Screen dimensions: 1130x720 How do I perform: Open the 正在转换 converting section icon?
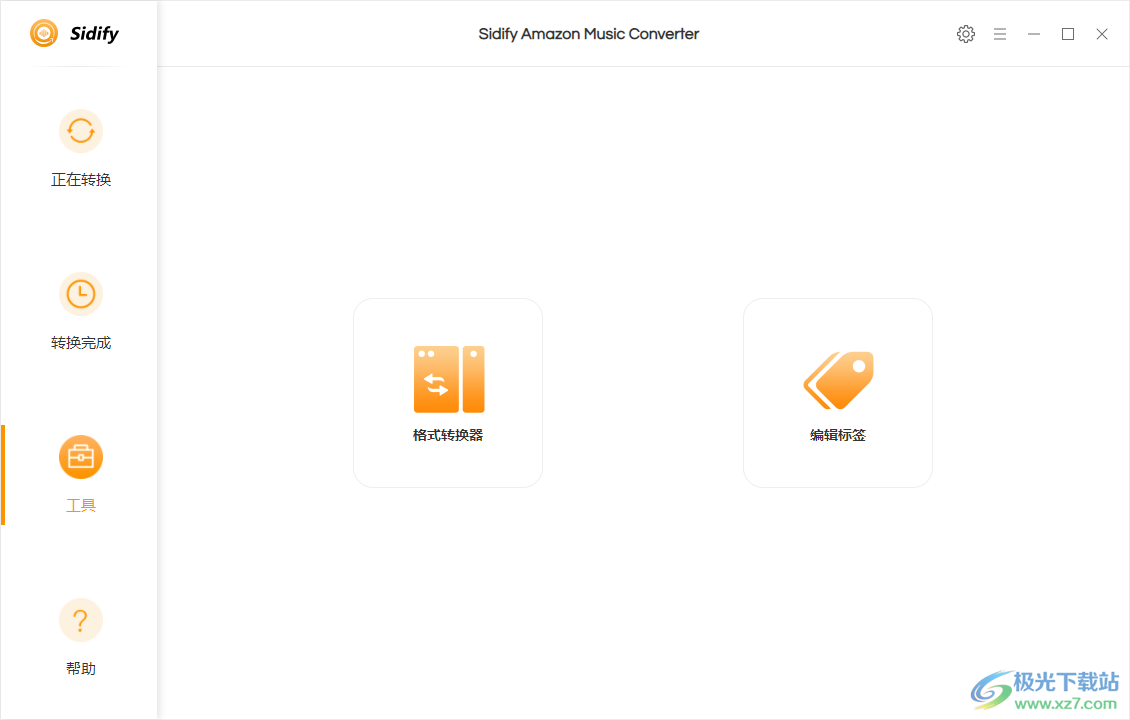(81, 131)
